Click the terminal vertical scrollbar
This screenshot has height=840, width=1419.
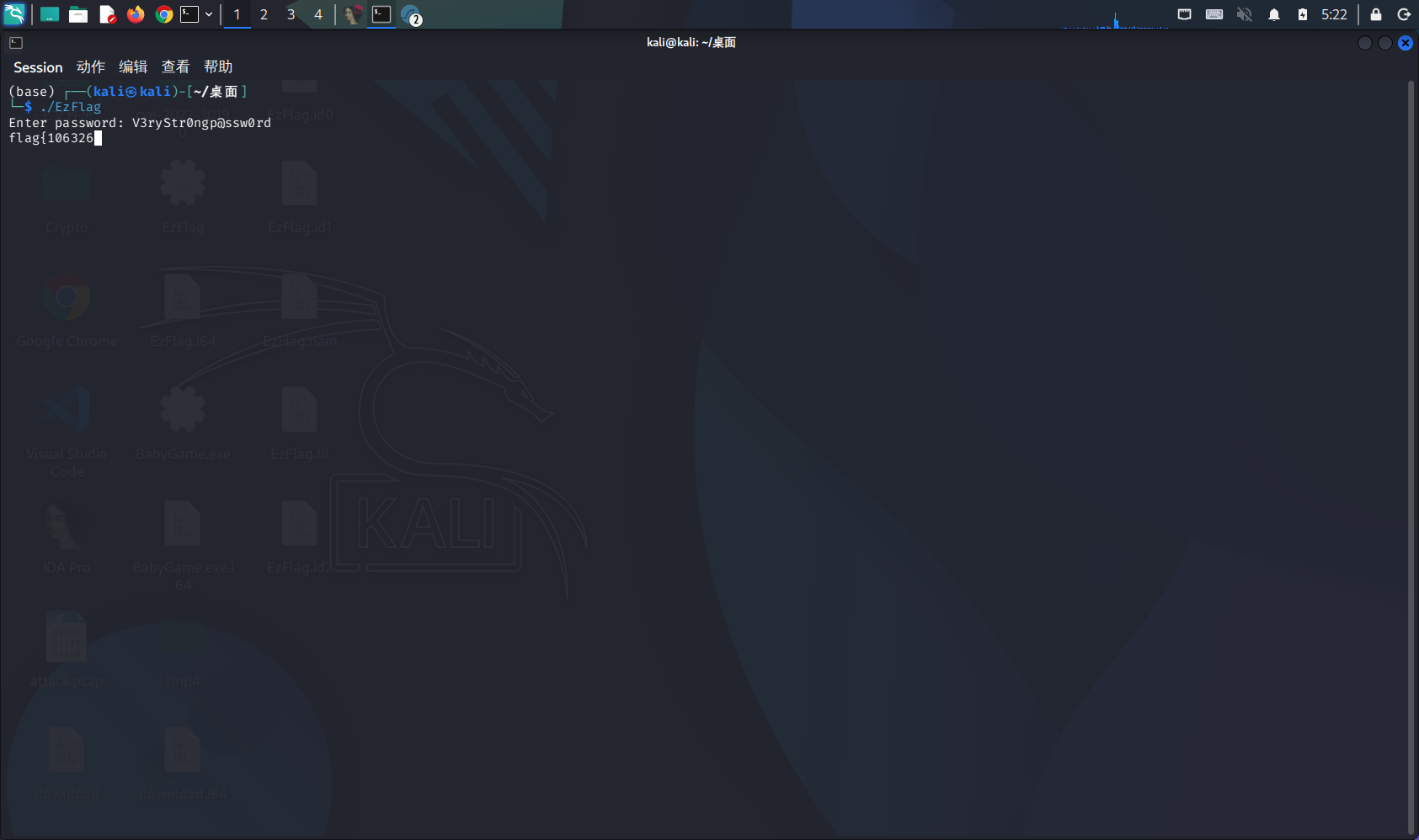click(1411, 455)
